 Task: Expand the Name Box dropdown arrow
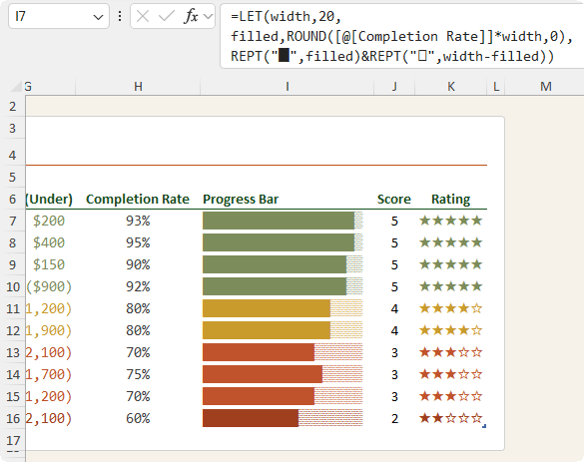click(x=98, y=17)
